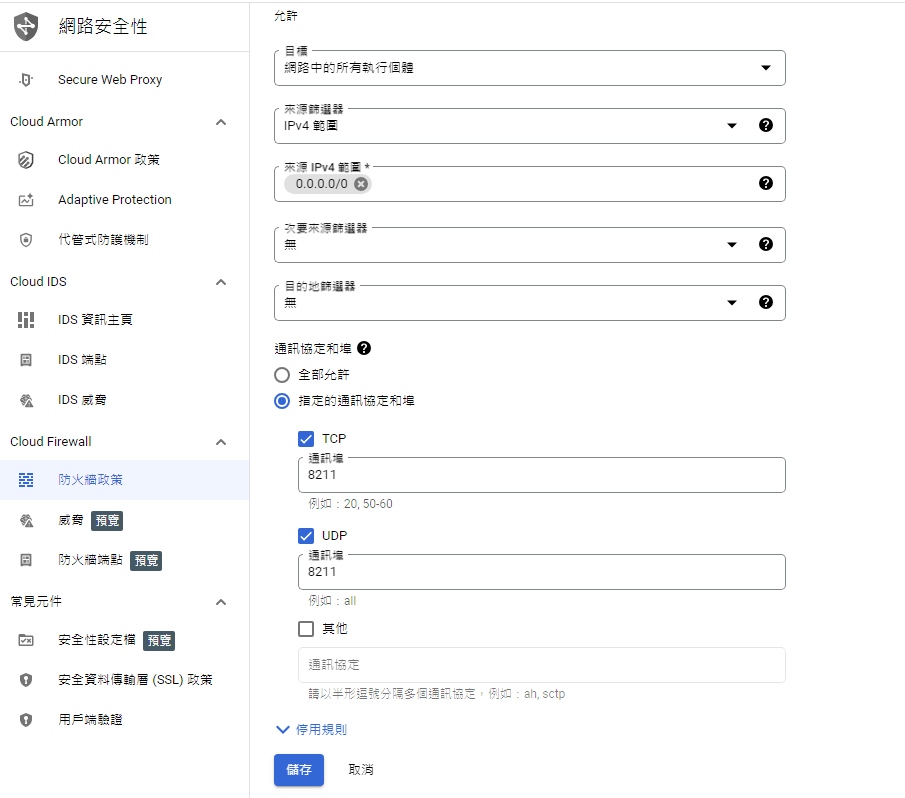Click the 通訊協定 input field

[x=542, y=665]
